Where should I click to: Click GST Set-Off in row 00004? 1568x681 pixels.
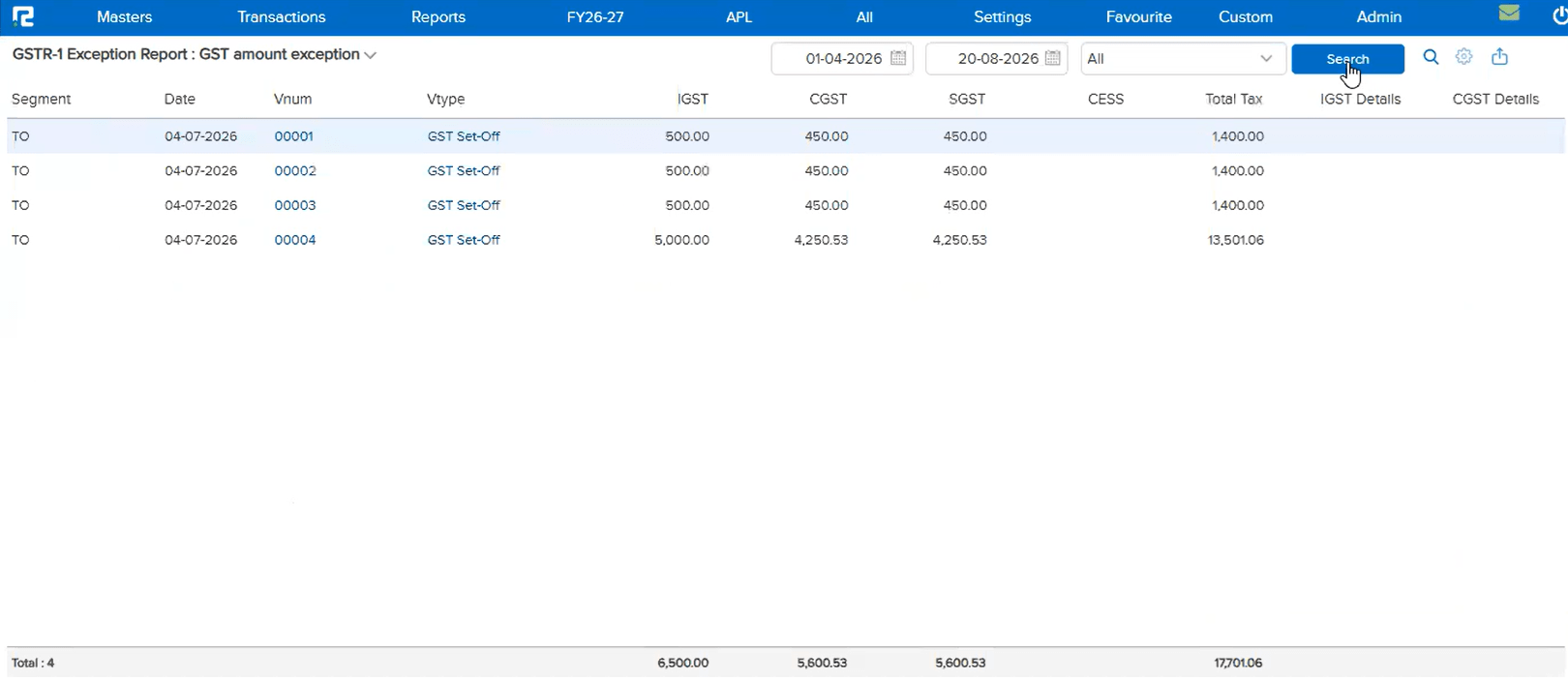click(x=464, y=240)
